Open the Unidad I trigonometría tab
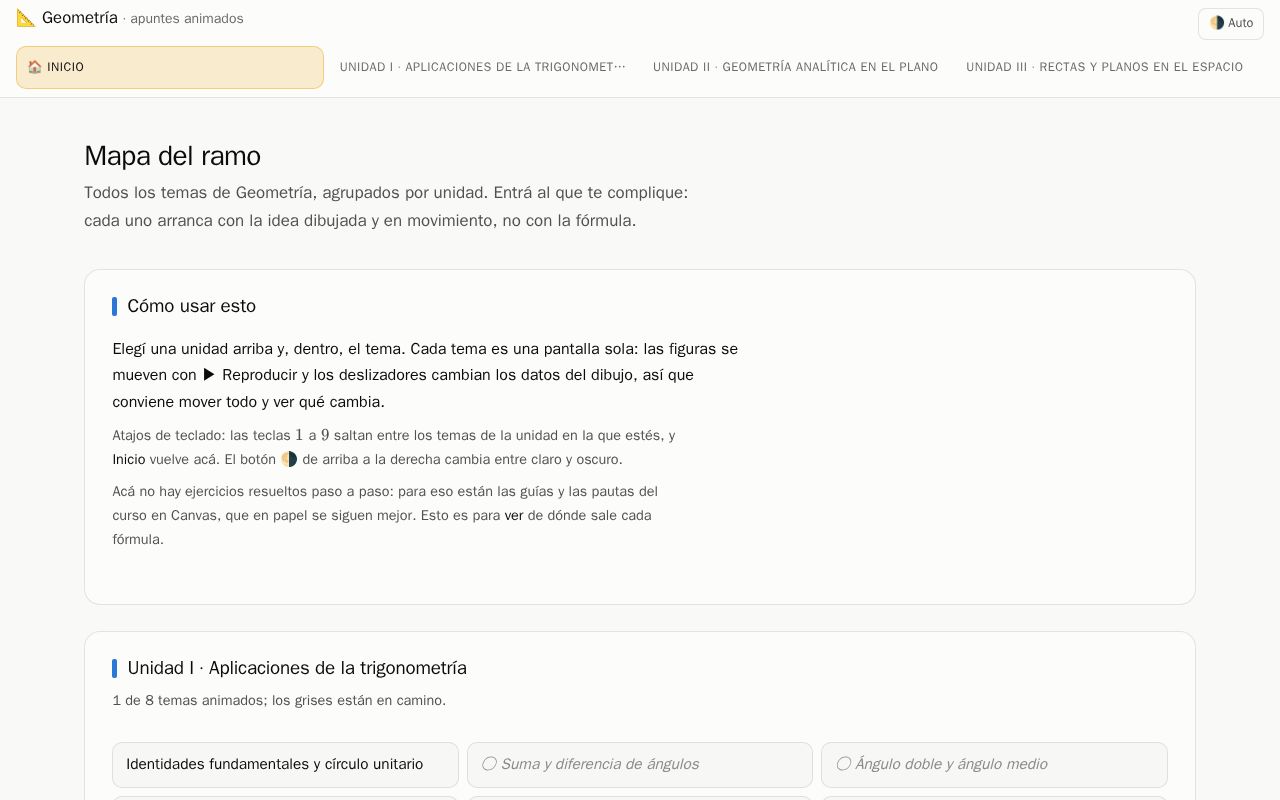The width and height of the screenshot is (1280, 800). pyautogui.click(x=483, y=67)
